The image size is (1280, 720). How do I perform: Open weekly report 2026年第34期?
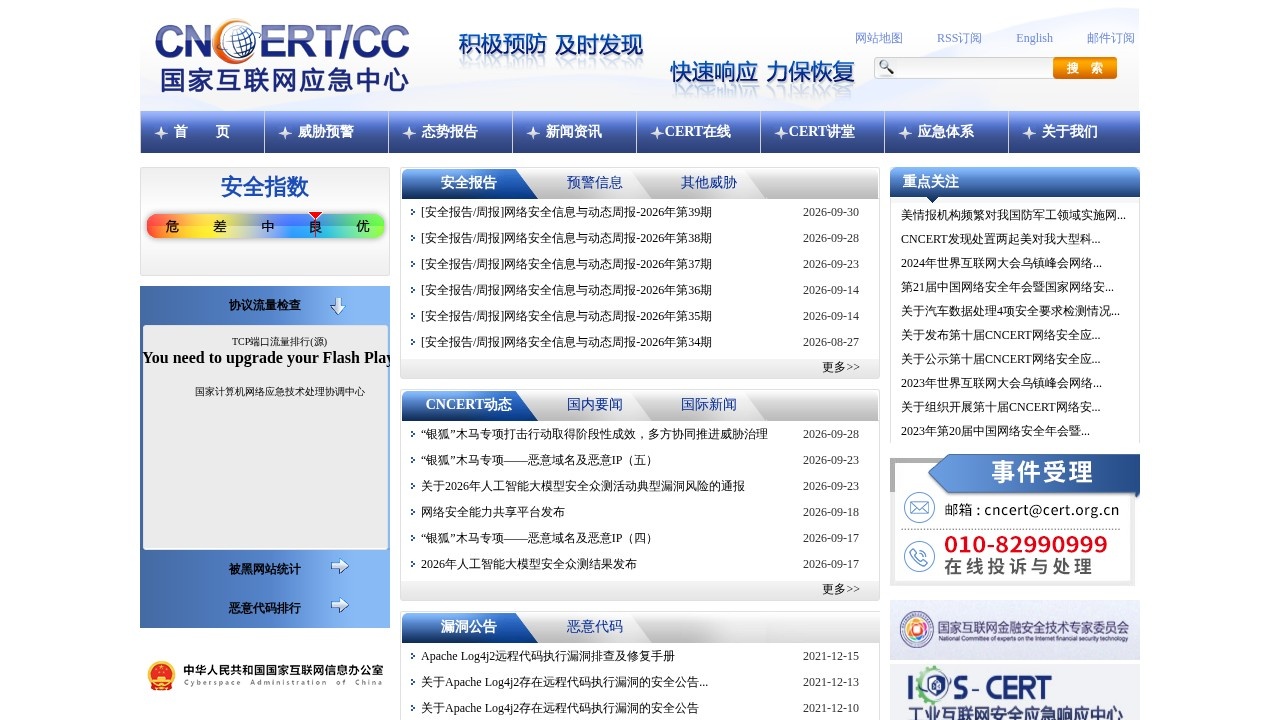click(x=567, y=342)
